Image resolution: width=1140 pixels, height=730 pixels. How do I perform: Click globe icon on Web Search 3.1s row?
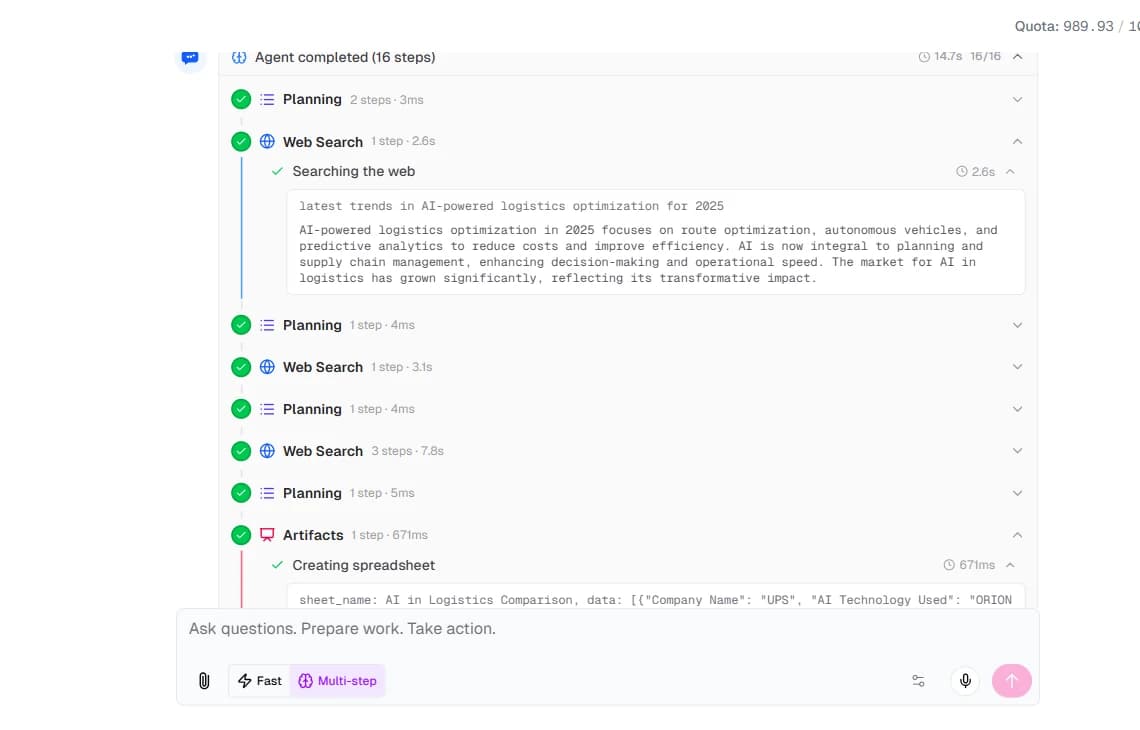click(267, 367)
